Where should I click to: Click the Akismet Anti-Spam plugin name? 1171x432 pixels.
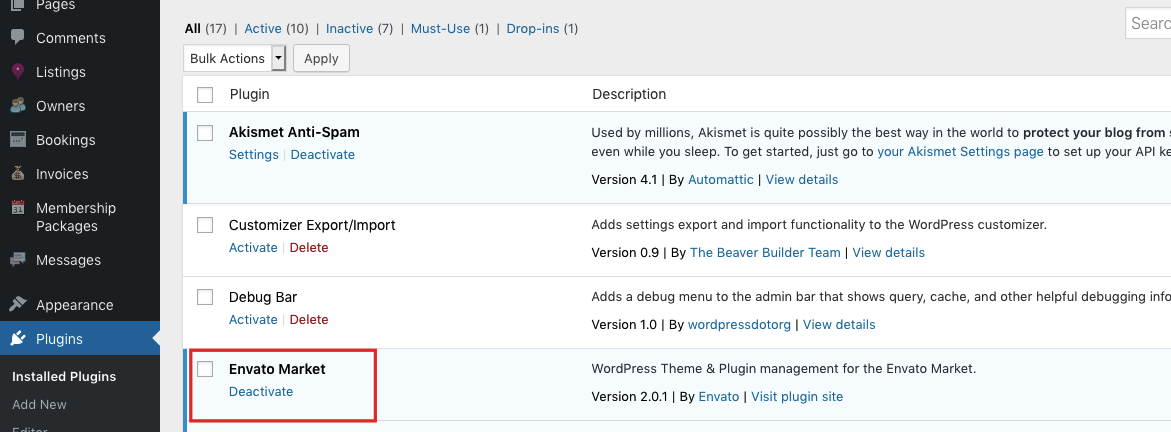pyautogui.click(x=294, y=132)
